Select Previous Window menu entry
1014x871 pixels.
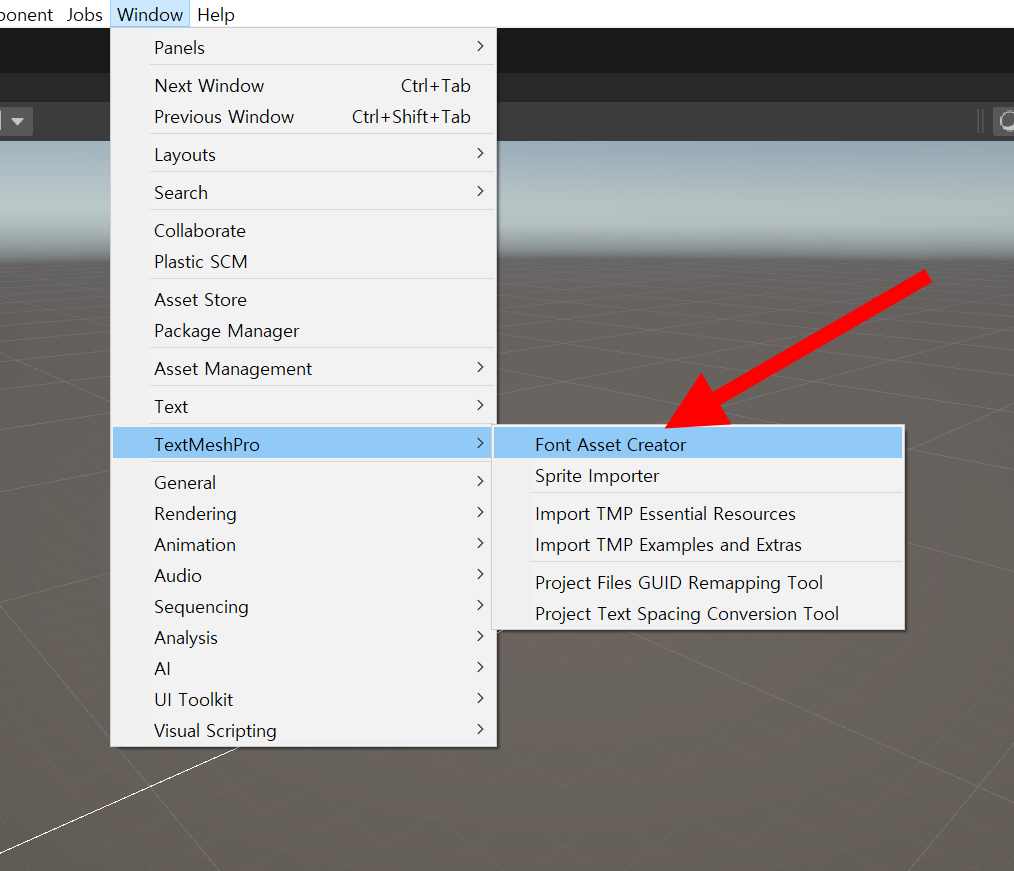304,117
